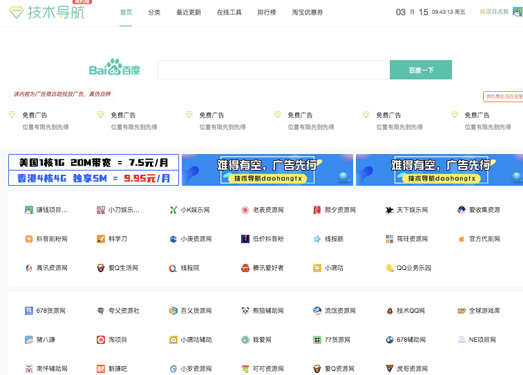
Task: Open the 美国1核1G server banner ad
Action: 93,170
